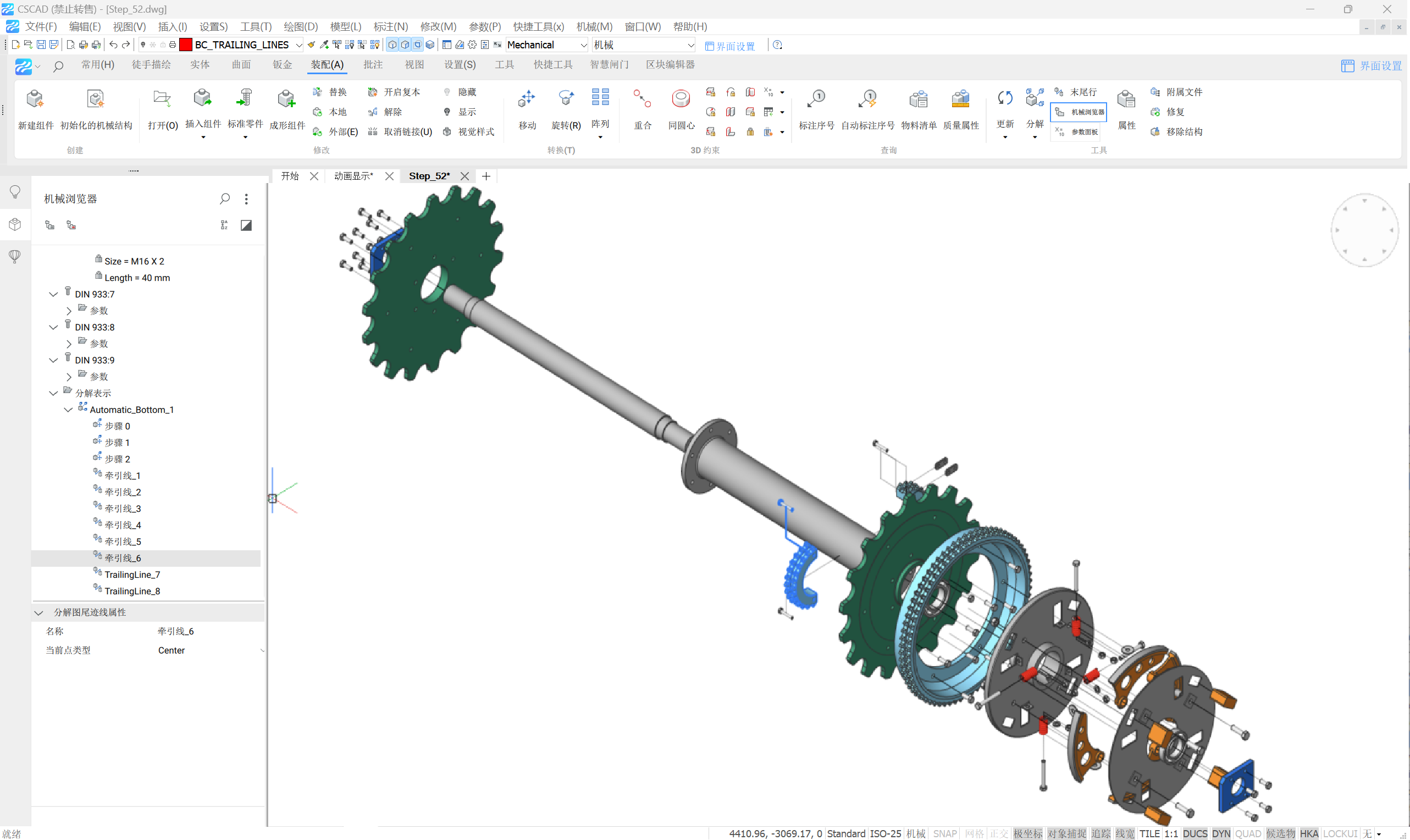The height and width of the screenshot is (840, 1410).
Task: Click search icon in 机械浏览器 panel
Action: tap(225, 198)
